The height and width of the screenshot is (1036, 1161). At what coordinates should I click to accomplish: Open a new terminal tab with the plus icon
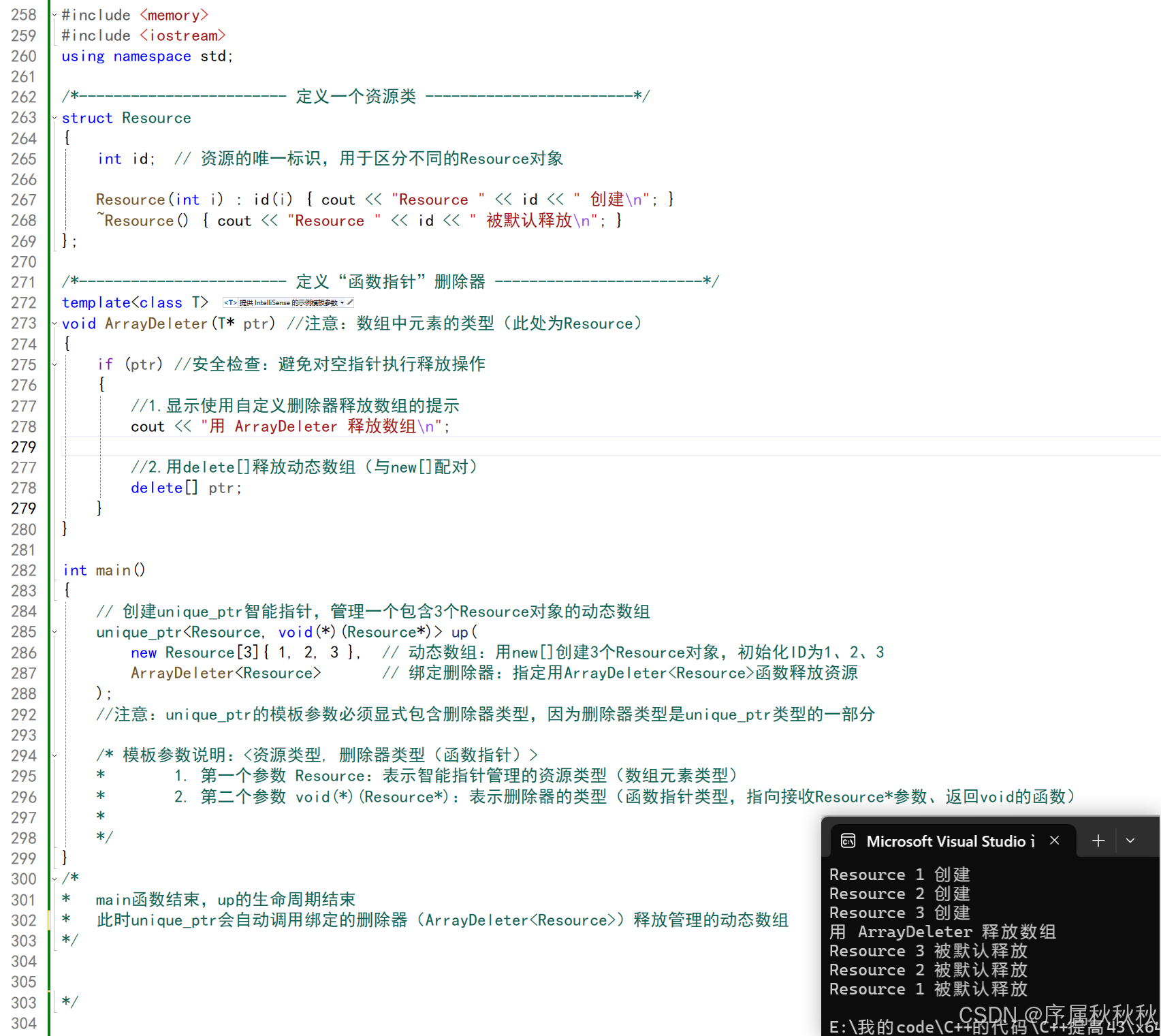click(x=1097, y=841)
